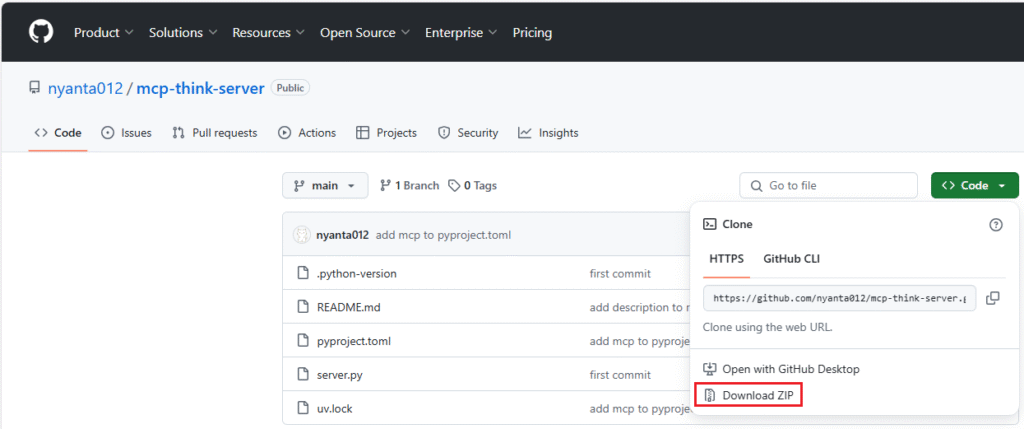Open the mcp-think-server repository link
The image size is (1024, 429).
(x=200, y=88)
